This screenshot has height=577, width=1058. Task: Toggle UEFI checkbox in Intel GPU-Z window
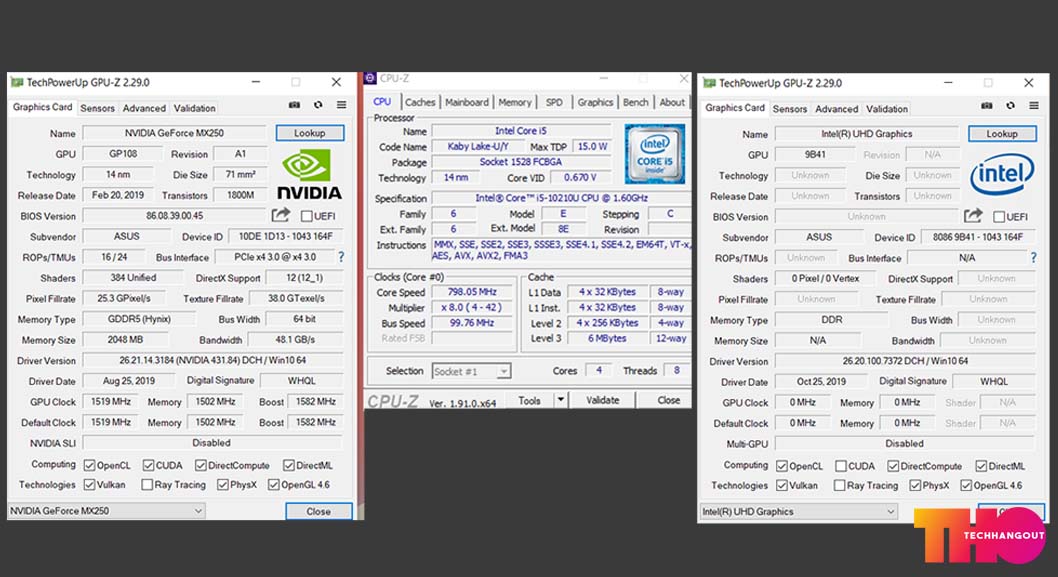point(999,217)
